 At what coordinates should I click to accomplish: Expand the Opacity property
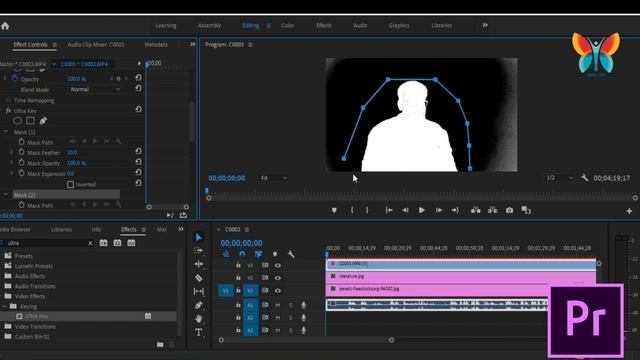(5, 78)
